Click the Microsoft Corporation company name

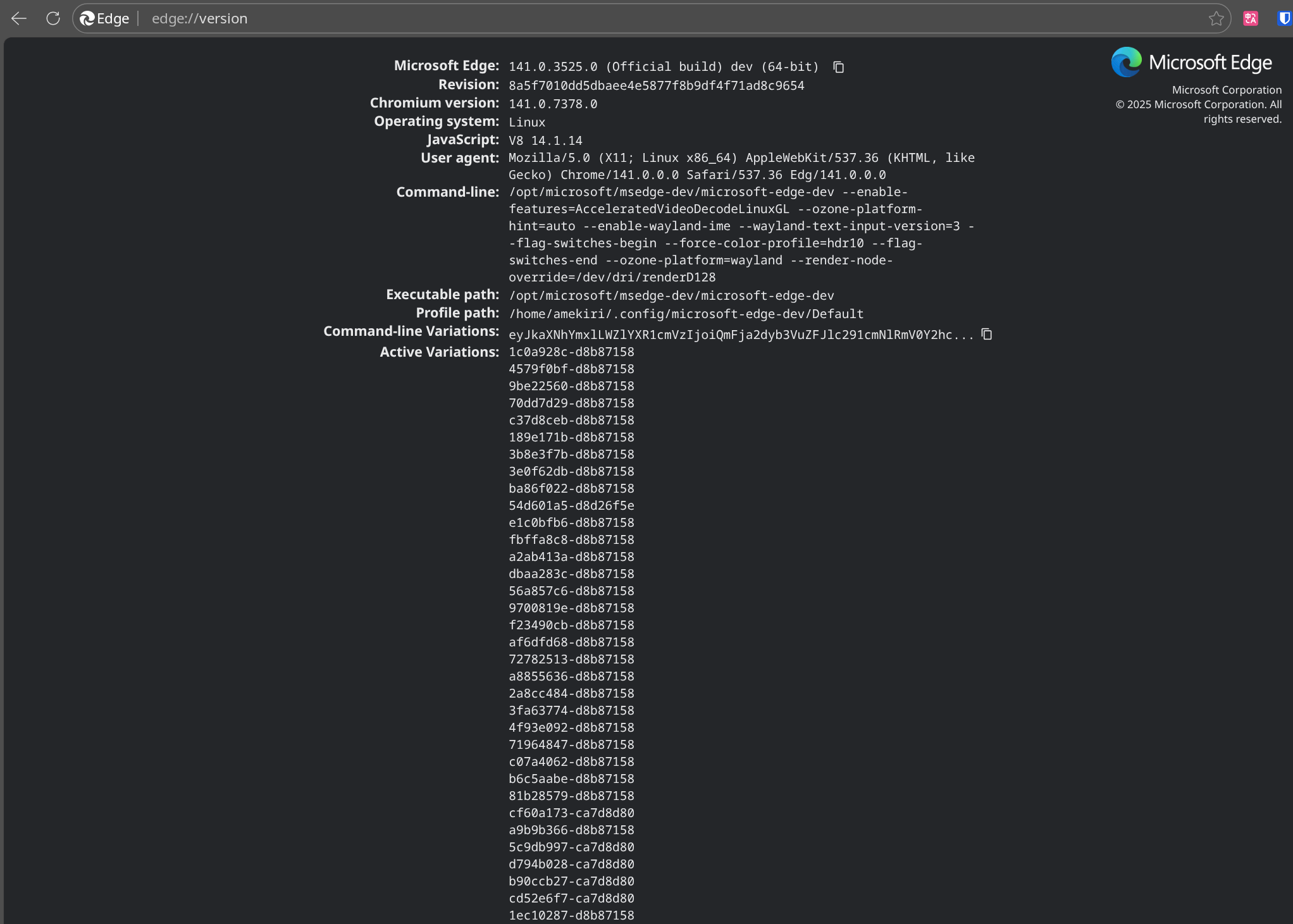click(x=1227, y=90)
